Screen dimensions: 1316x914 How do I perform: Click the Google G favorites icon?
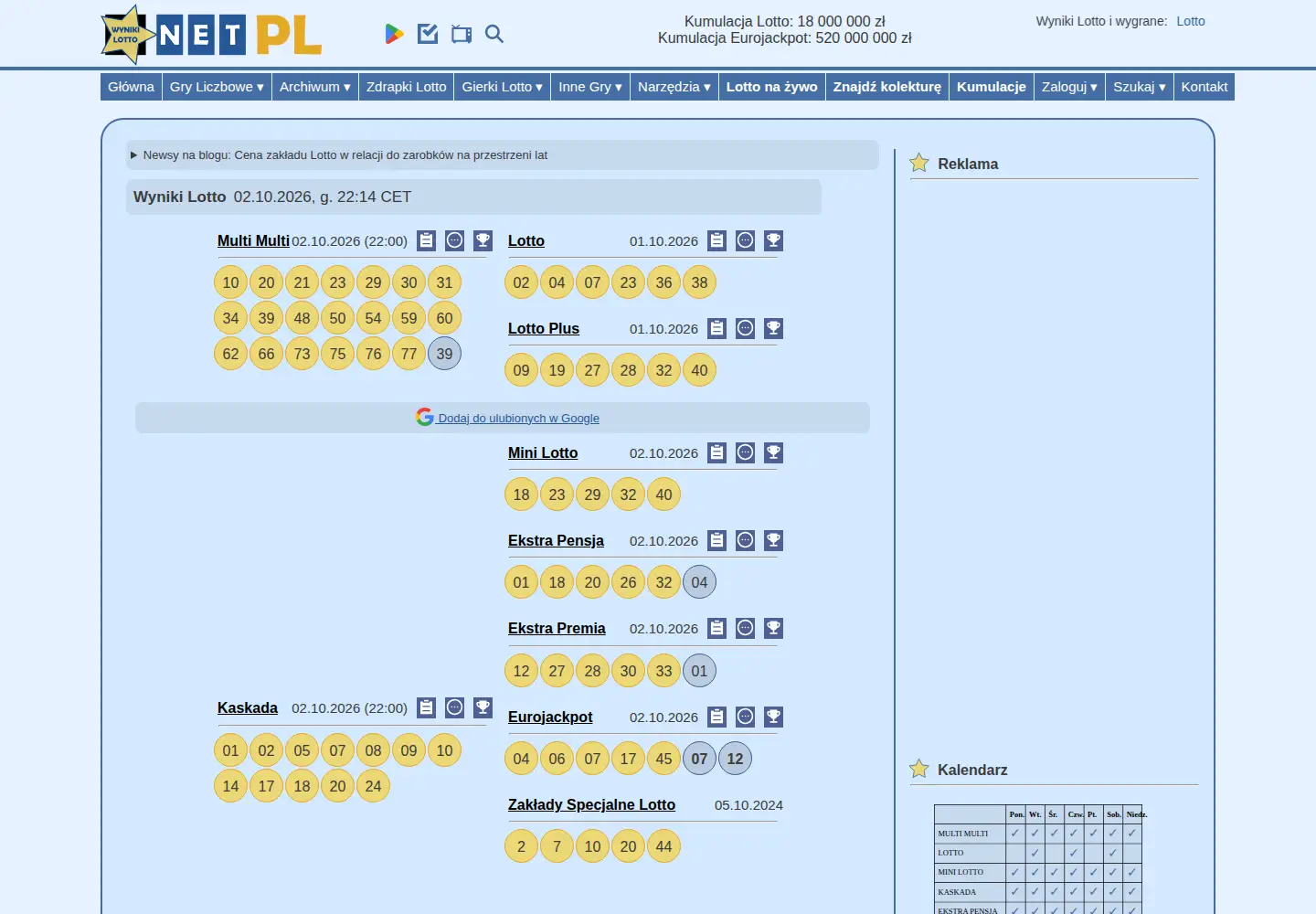click(x=424, y=417)
